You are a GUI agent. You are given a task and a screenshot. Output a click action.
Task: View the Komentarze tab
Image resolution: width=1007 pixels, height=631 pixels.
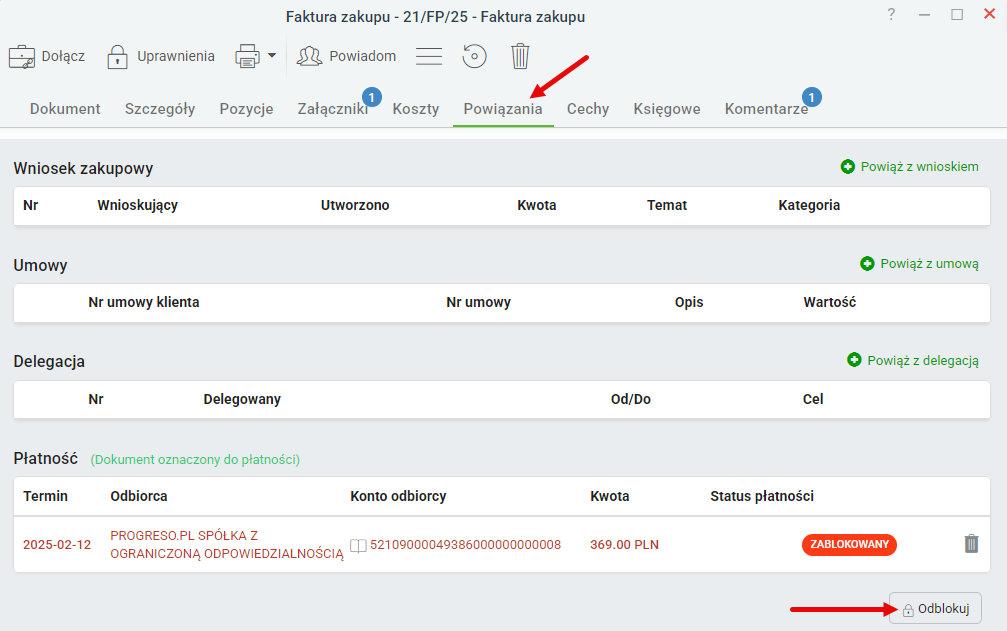[766, 109]
